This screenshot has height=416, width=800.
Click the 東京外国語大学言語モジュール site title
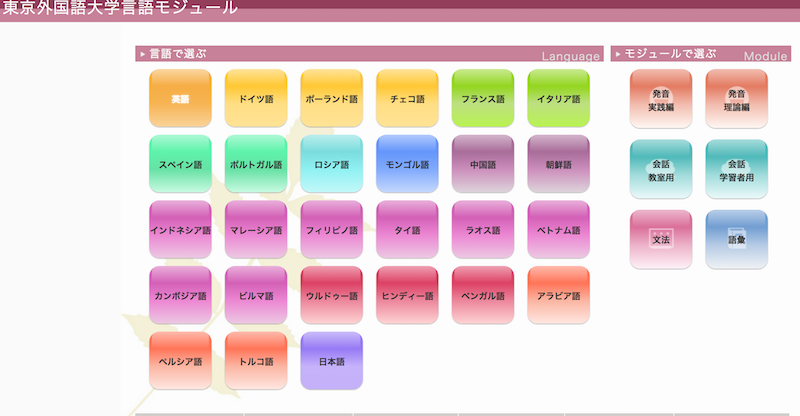click(x=120, y=8)
